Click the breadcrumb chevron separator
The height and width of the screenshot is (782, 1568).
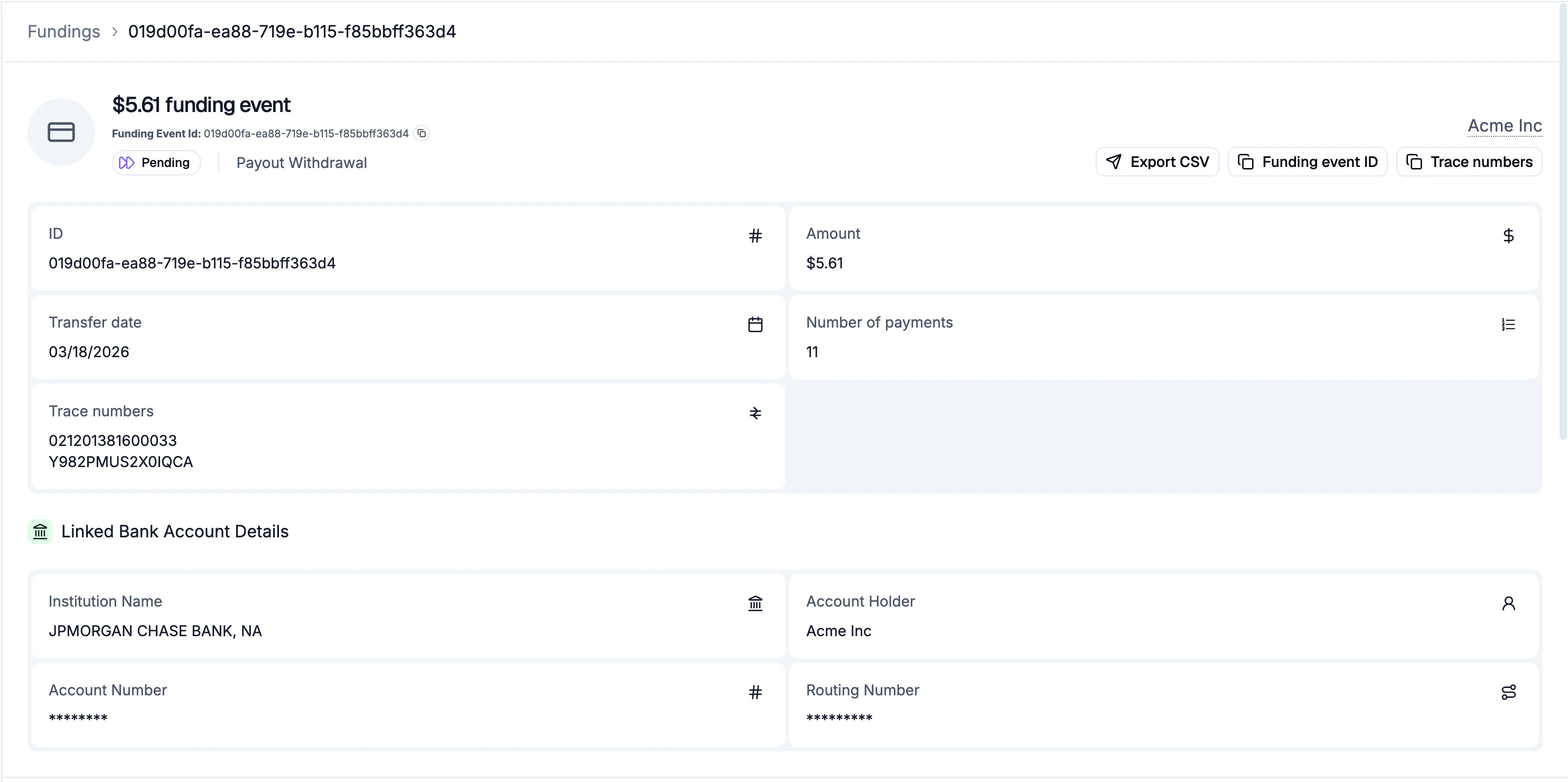[115, 32]
